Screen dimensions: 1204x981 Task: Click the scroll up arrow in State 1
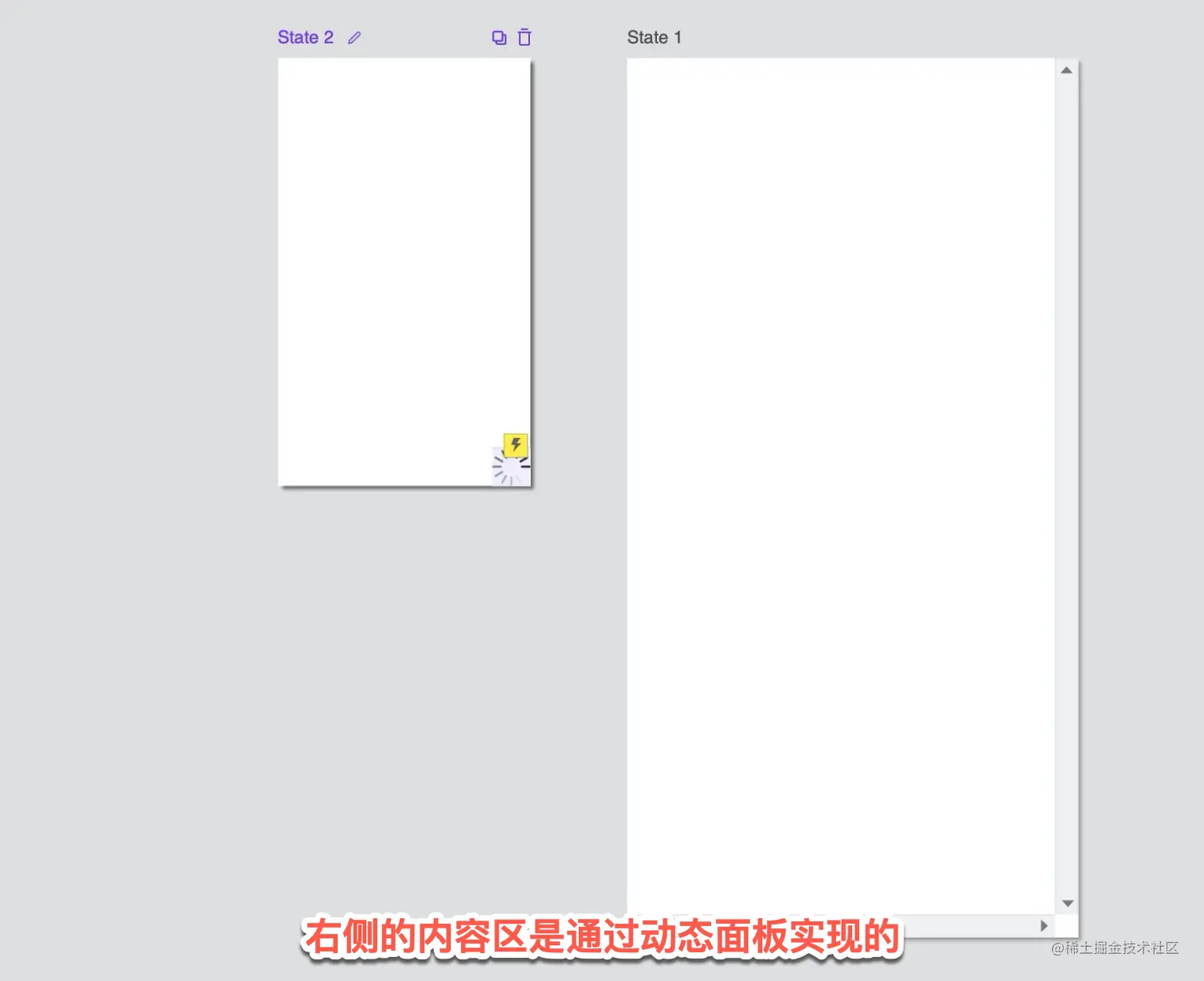point(1066,70)
